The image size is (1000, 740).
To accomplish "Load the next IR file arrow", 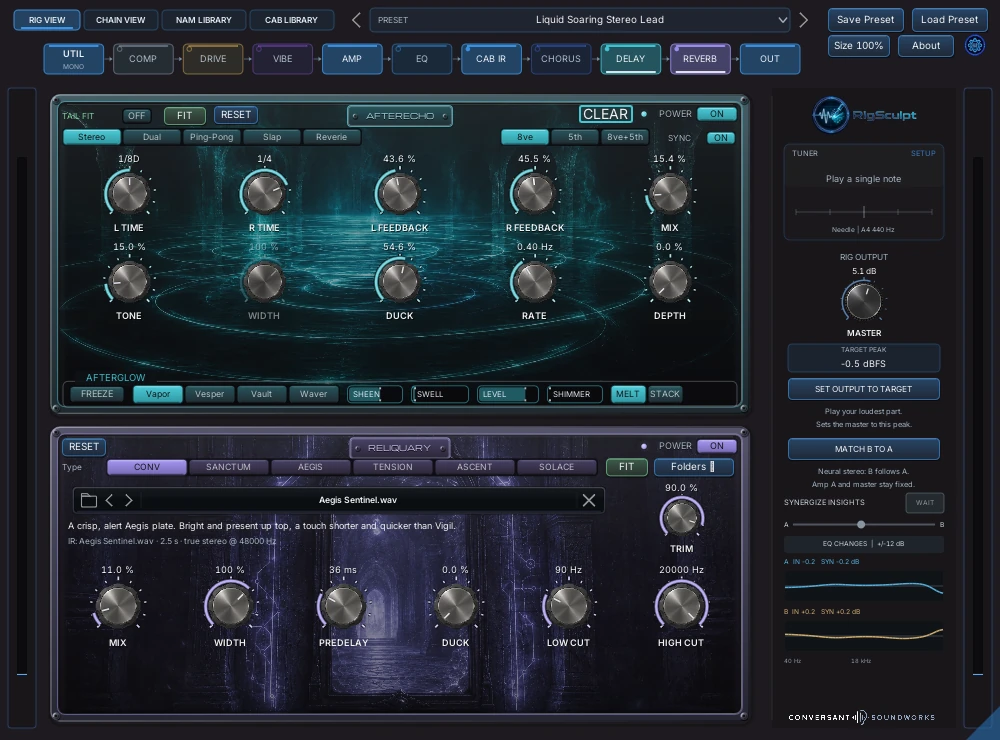I will (x=129, y=500).
